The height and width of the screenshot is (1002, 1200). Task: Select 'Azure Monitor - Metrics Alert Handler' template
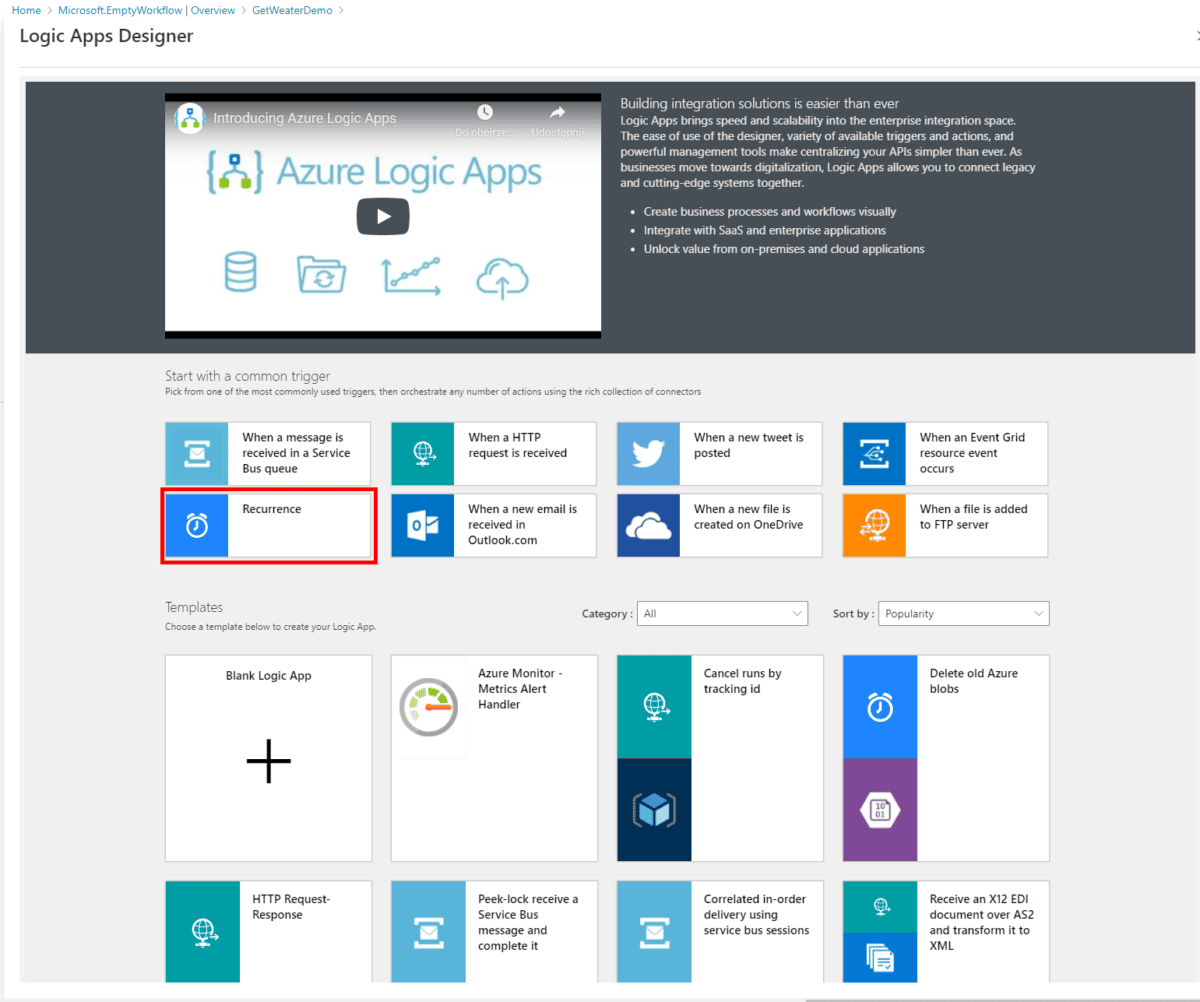click(494, 758)
